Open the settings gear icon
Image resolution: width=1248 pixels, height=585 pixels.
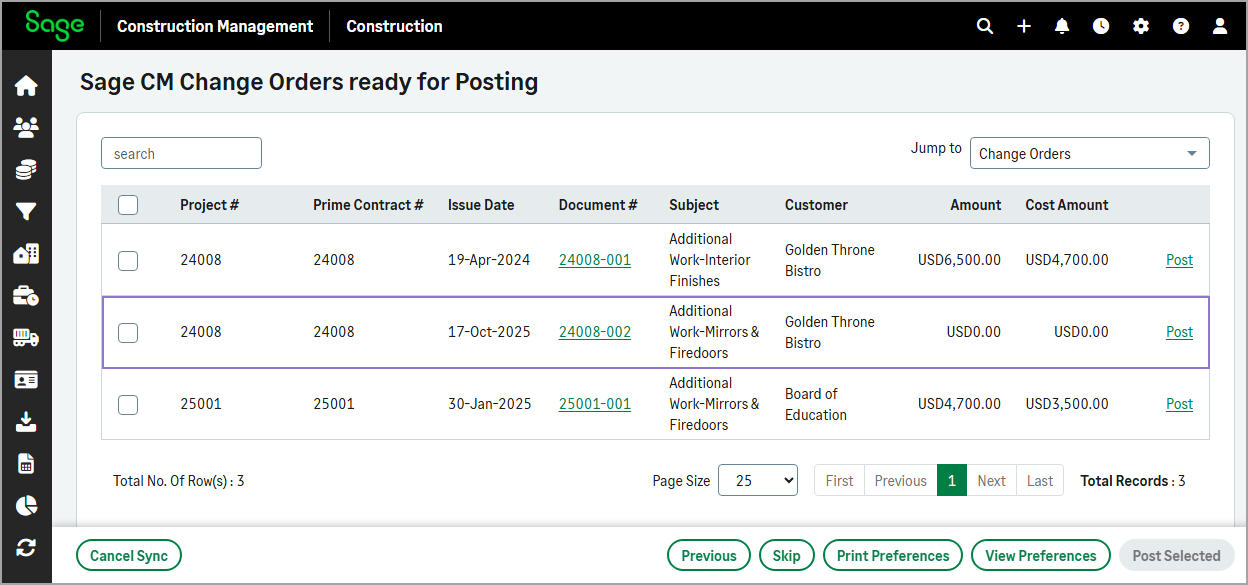click(1141, 27)
